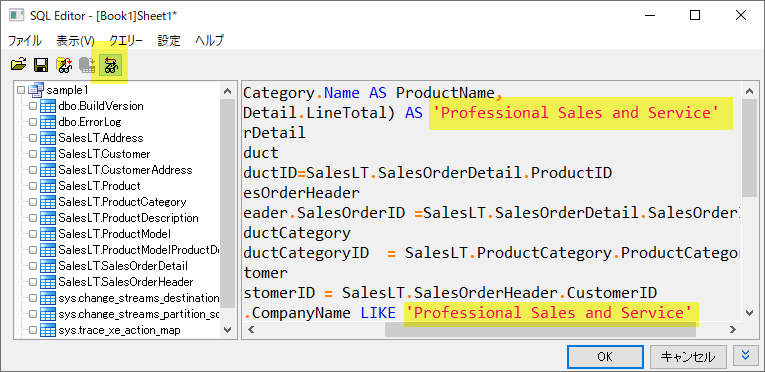Click the キャンセル button
This screenshot has height=372, width=765.
688,356
